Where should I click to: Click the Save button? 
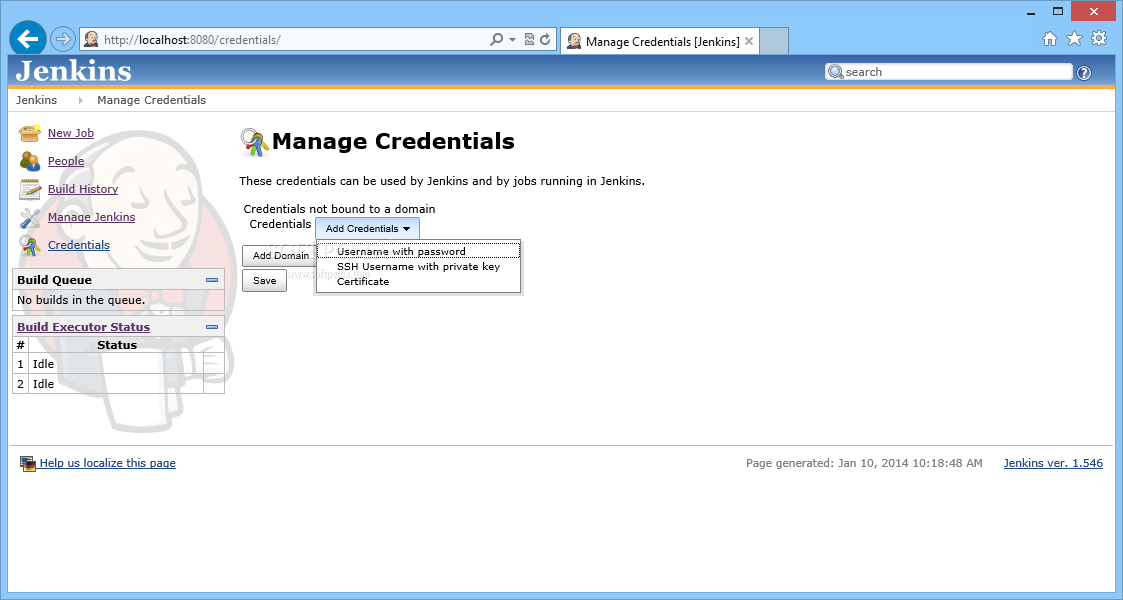pyautogui.click(x=264, y=281)
